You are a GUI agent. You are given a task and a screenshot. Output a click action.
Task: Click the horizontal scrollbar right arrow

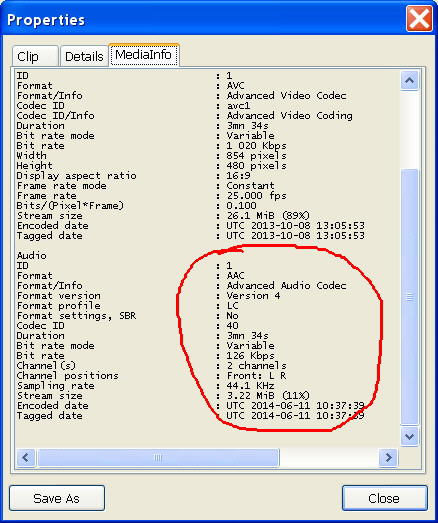388,457
